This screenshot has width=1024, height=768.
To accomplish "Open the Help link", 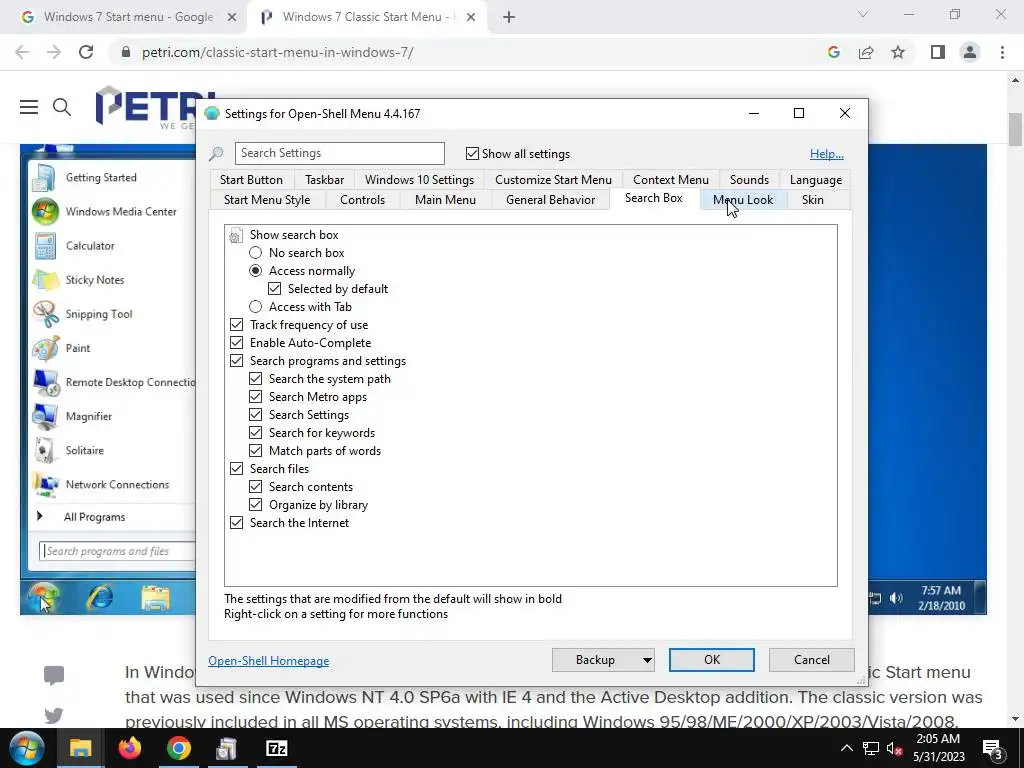I will pyautogui.click(x=827, y=154).
